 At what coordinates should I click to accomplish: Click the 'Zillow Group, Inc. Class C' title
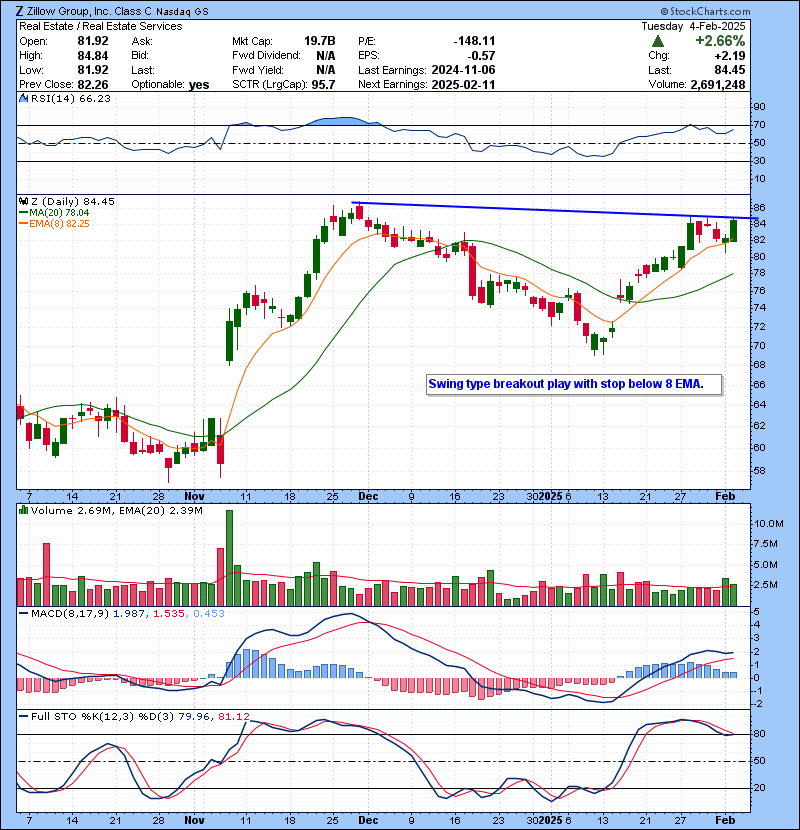pos(89,11)
